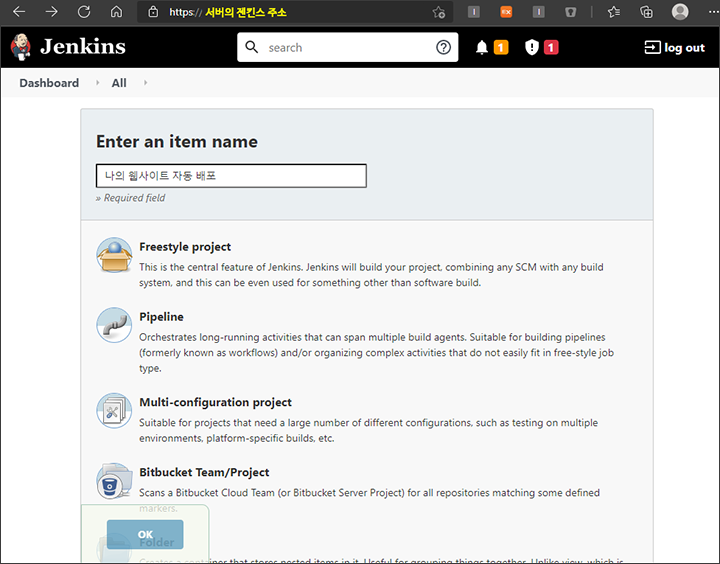This screenshot has width=720, height=564.
Task: Click the Jenkins title text link
Action: [x=83, y=46]
